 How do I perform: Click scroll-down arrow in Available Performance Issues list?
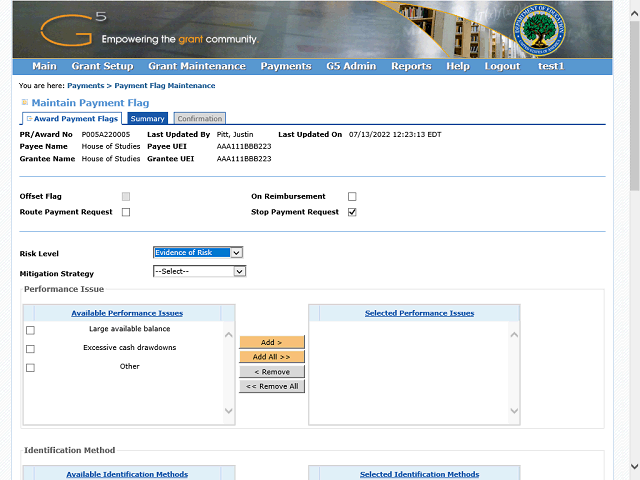click(229, 411)
